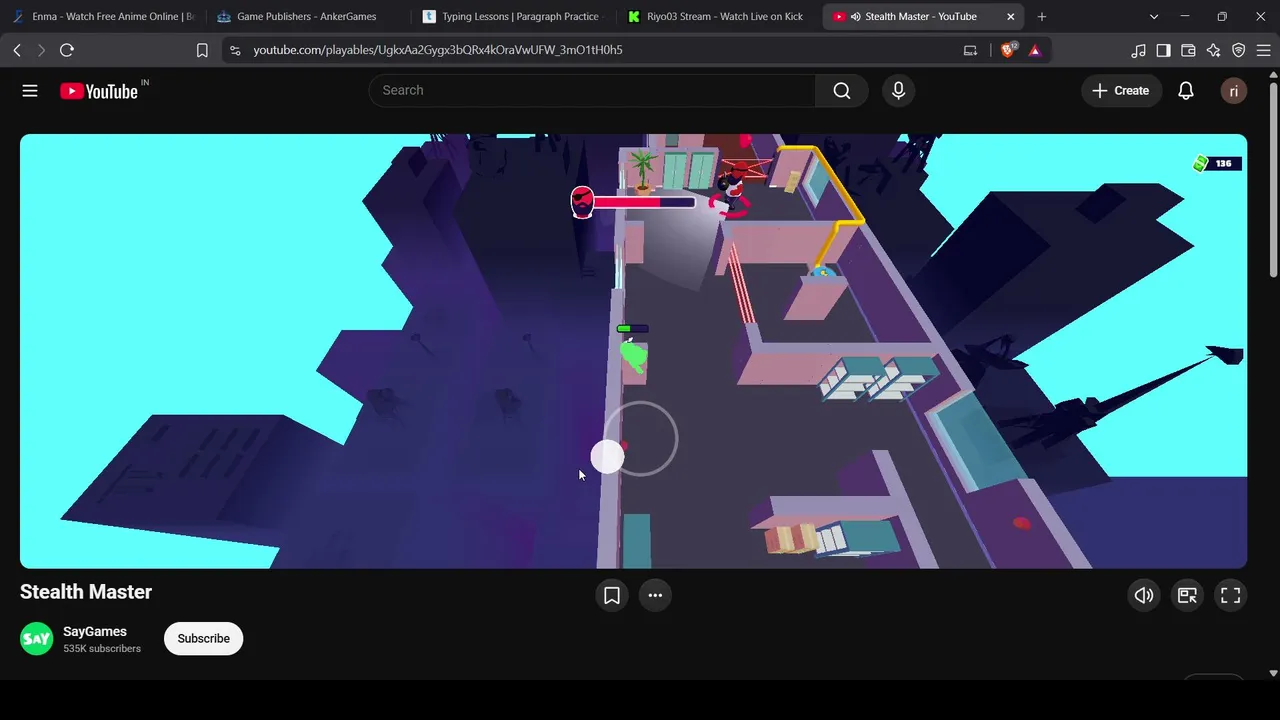Open the browser main menu
Screen dimensions: 1280x720
[1263, 50]
